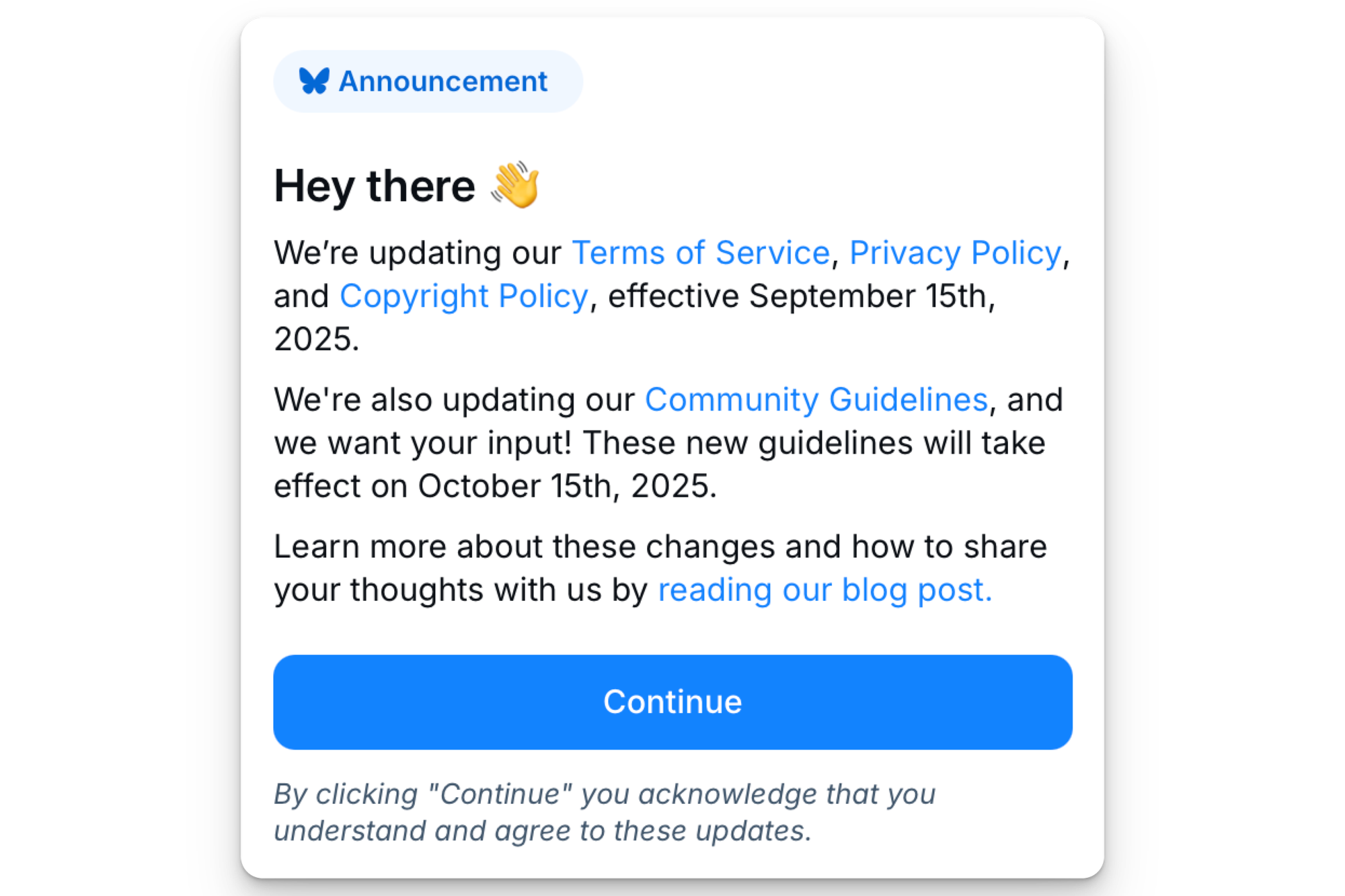Click the italic acknowledgement disclaimer text

(605, 812)
